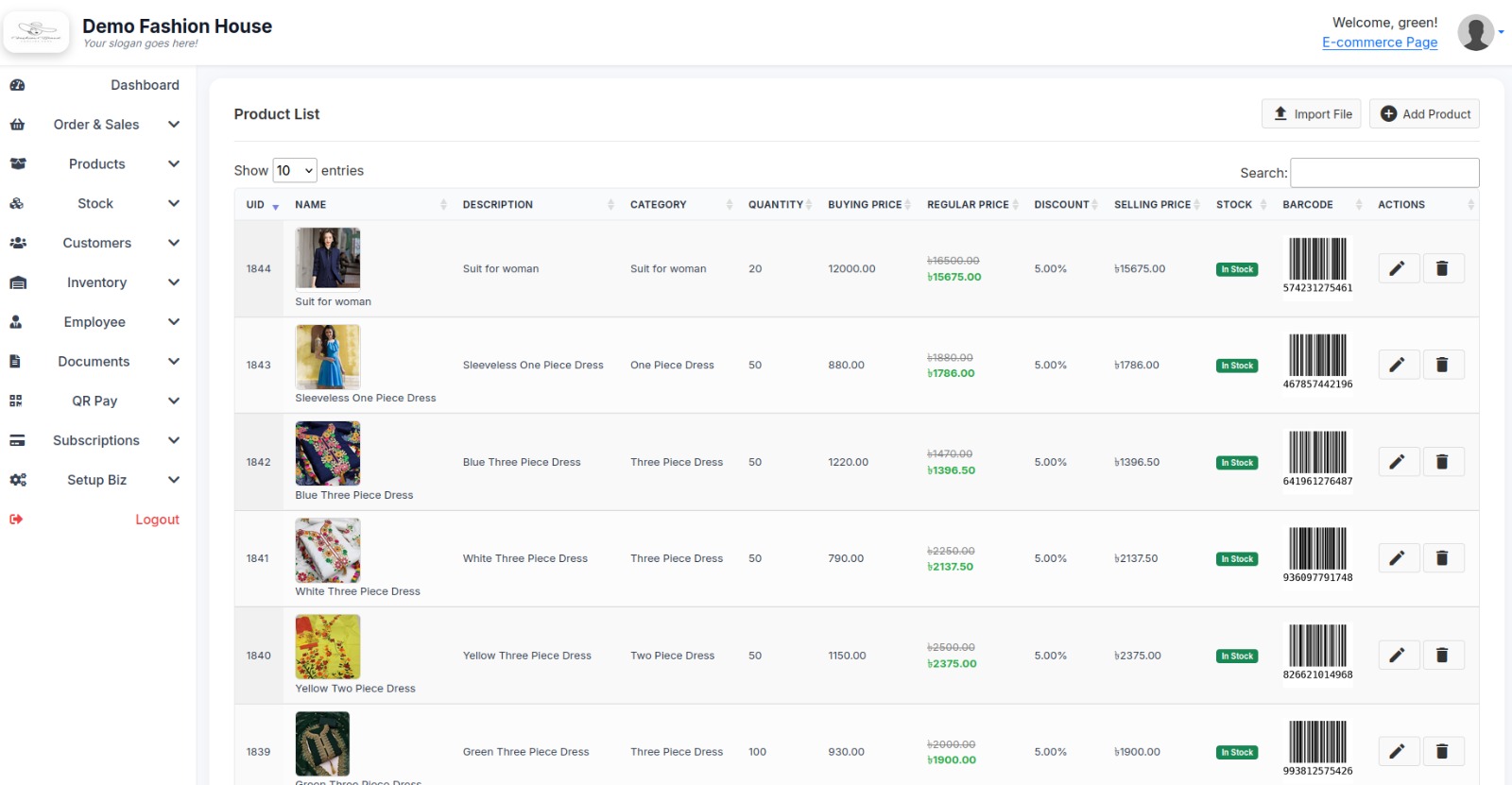Click the Demo Fashion House logo
The height and width of the screenshot is (785, 1512).
click(x=37, y=32)
